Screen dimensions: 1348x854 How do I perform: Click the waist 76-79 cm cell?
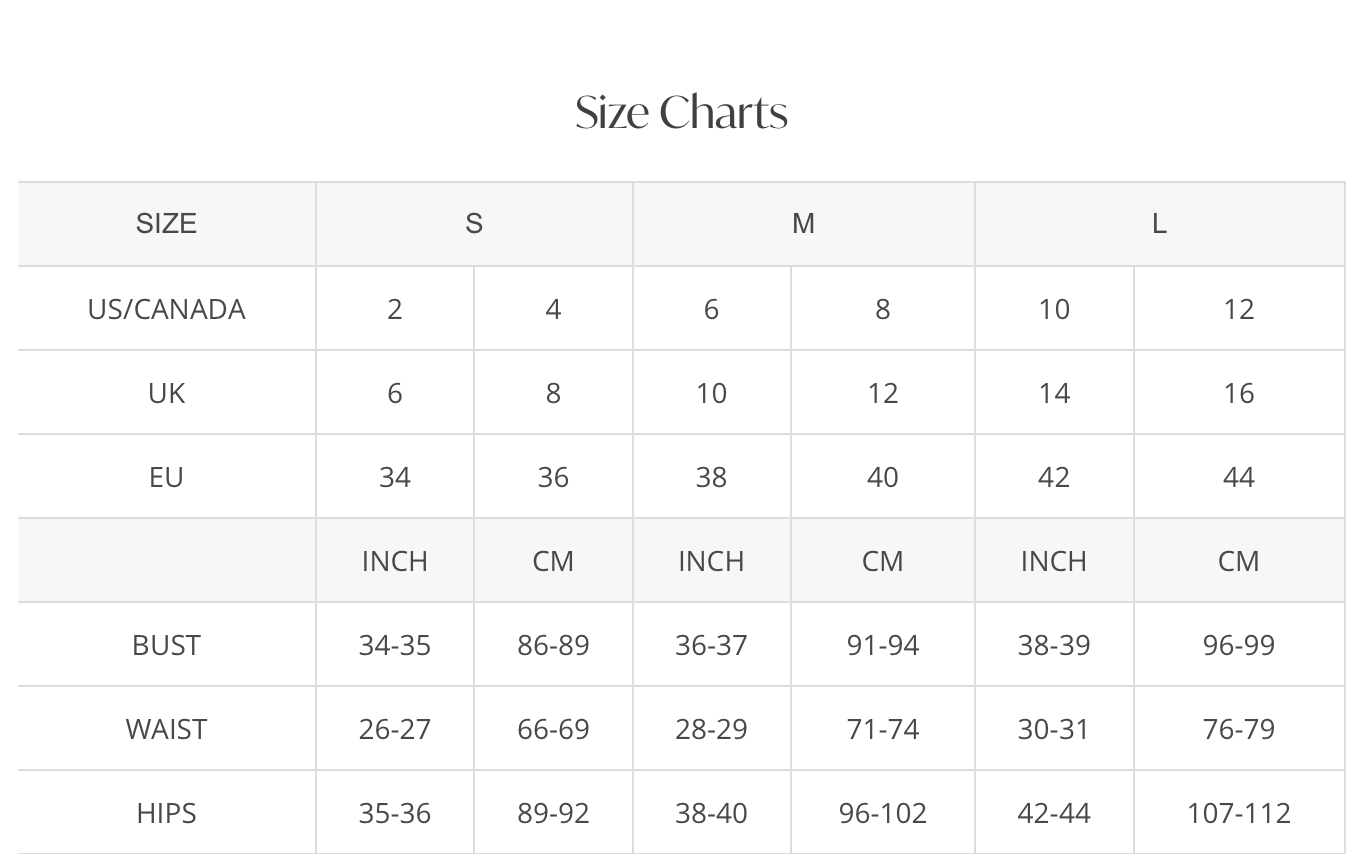pos(1238,729)
